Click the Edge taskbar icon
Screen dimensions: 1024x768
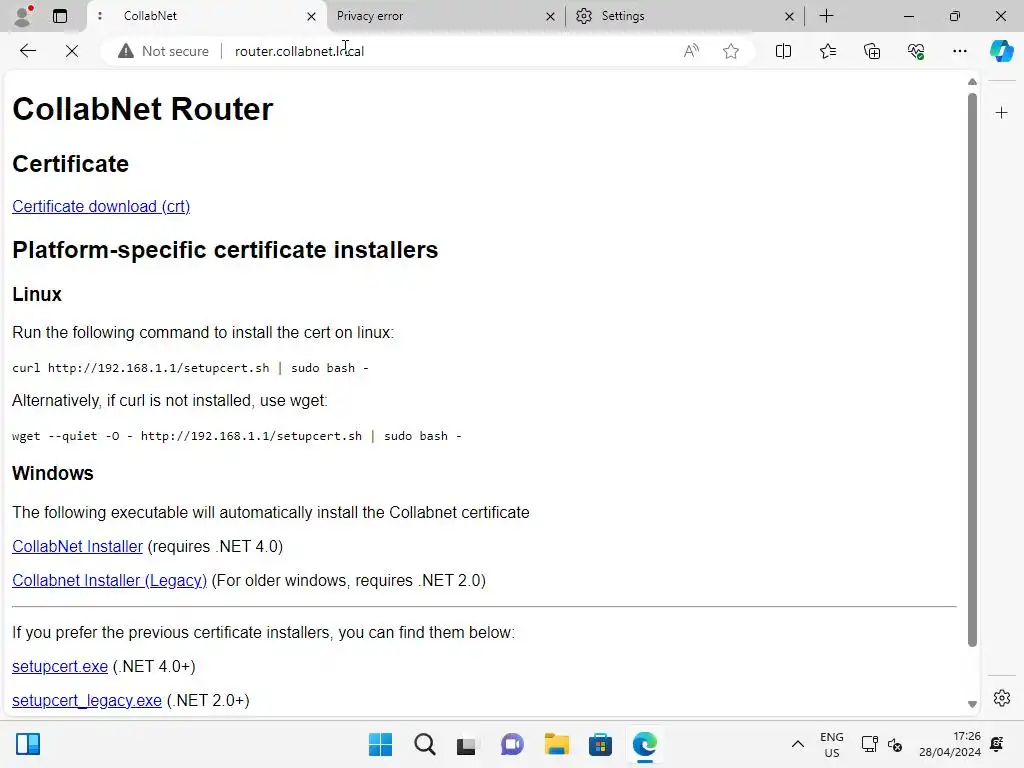coord(645,744)
